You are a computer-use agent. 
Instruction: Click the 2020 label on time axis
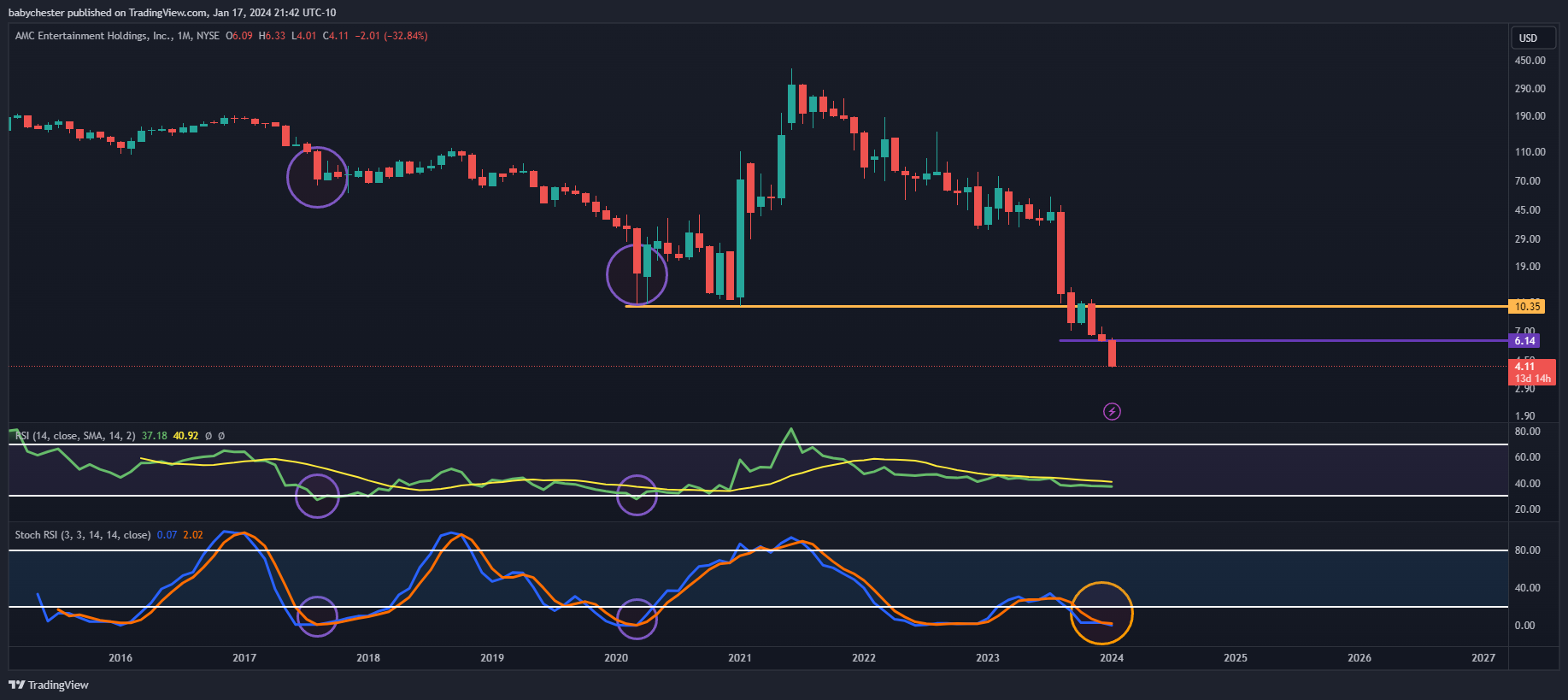(616, 658)
